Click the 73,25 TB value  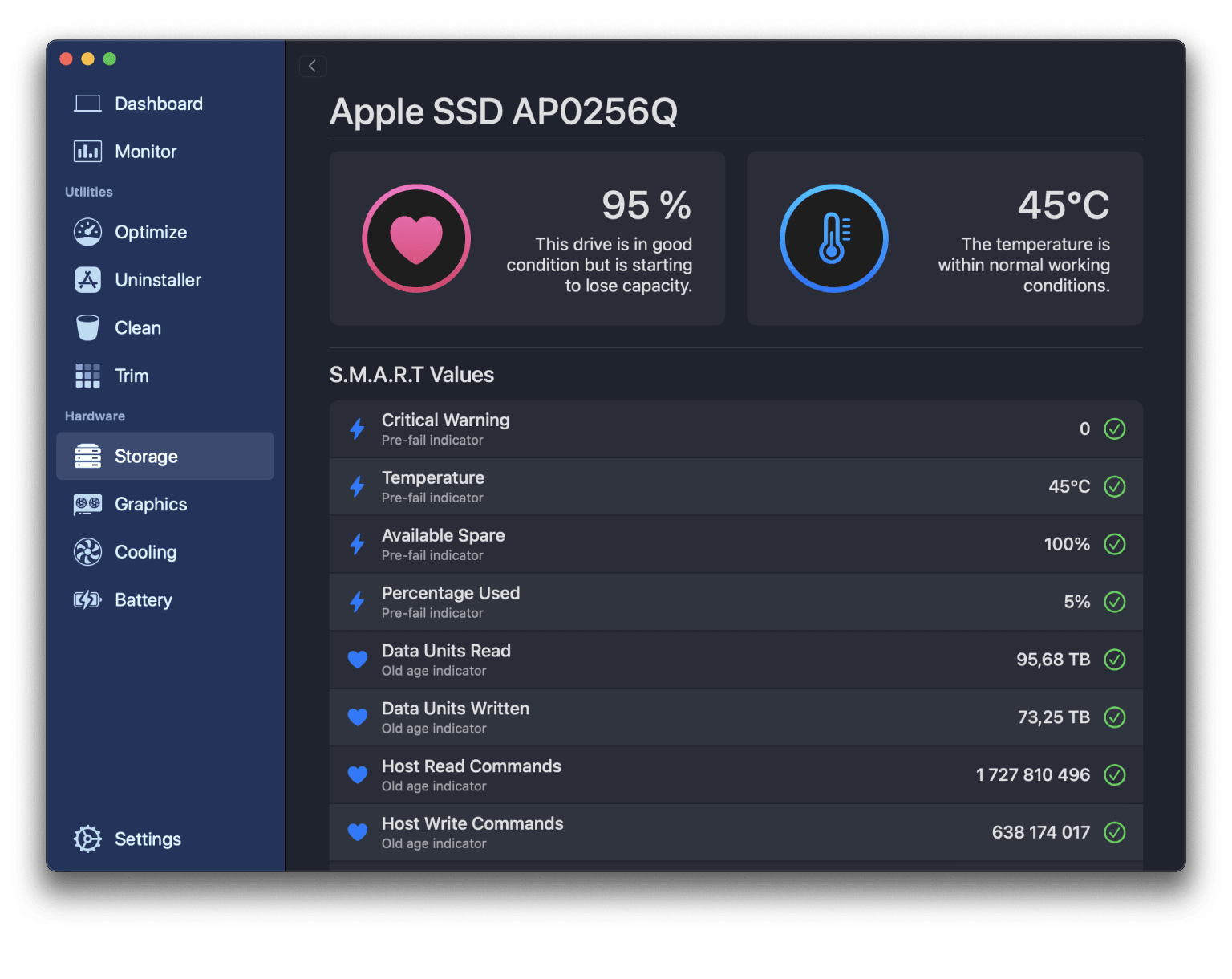pos(1054,717)
